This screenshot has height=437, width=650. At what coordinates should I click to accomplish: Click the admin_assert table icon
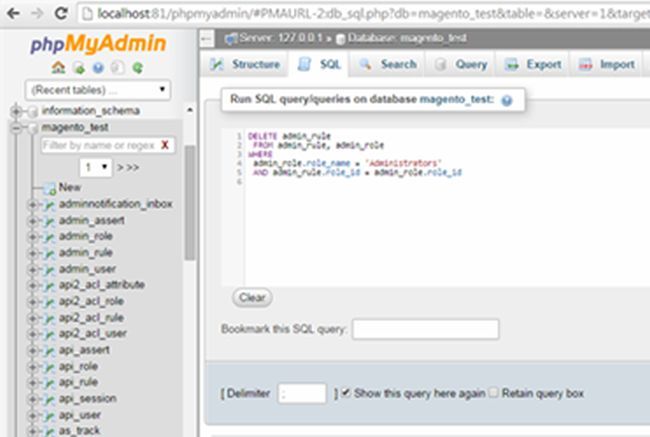click(49, 221)
